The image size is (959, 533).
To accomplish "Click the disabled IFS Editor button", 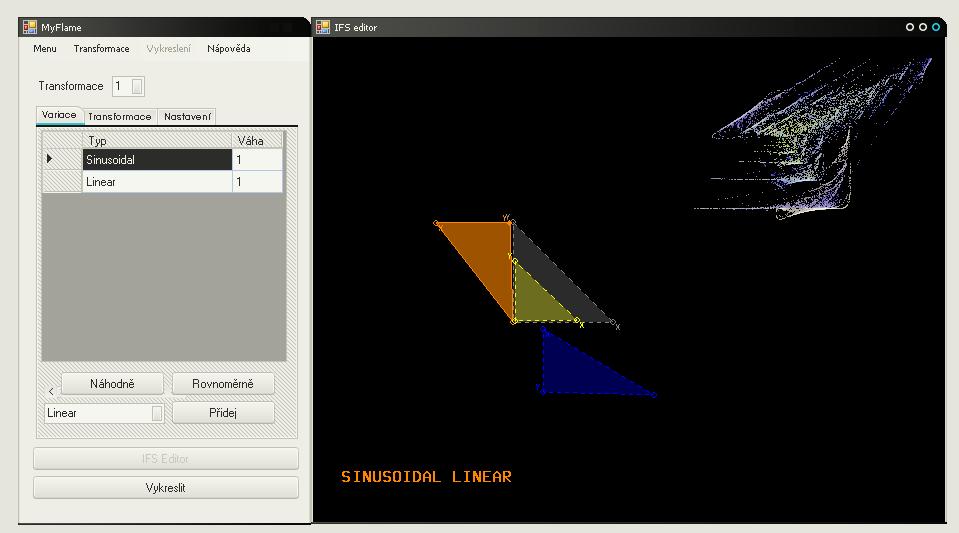I will click(166, 458).
